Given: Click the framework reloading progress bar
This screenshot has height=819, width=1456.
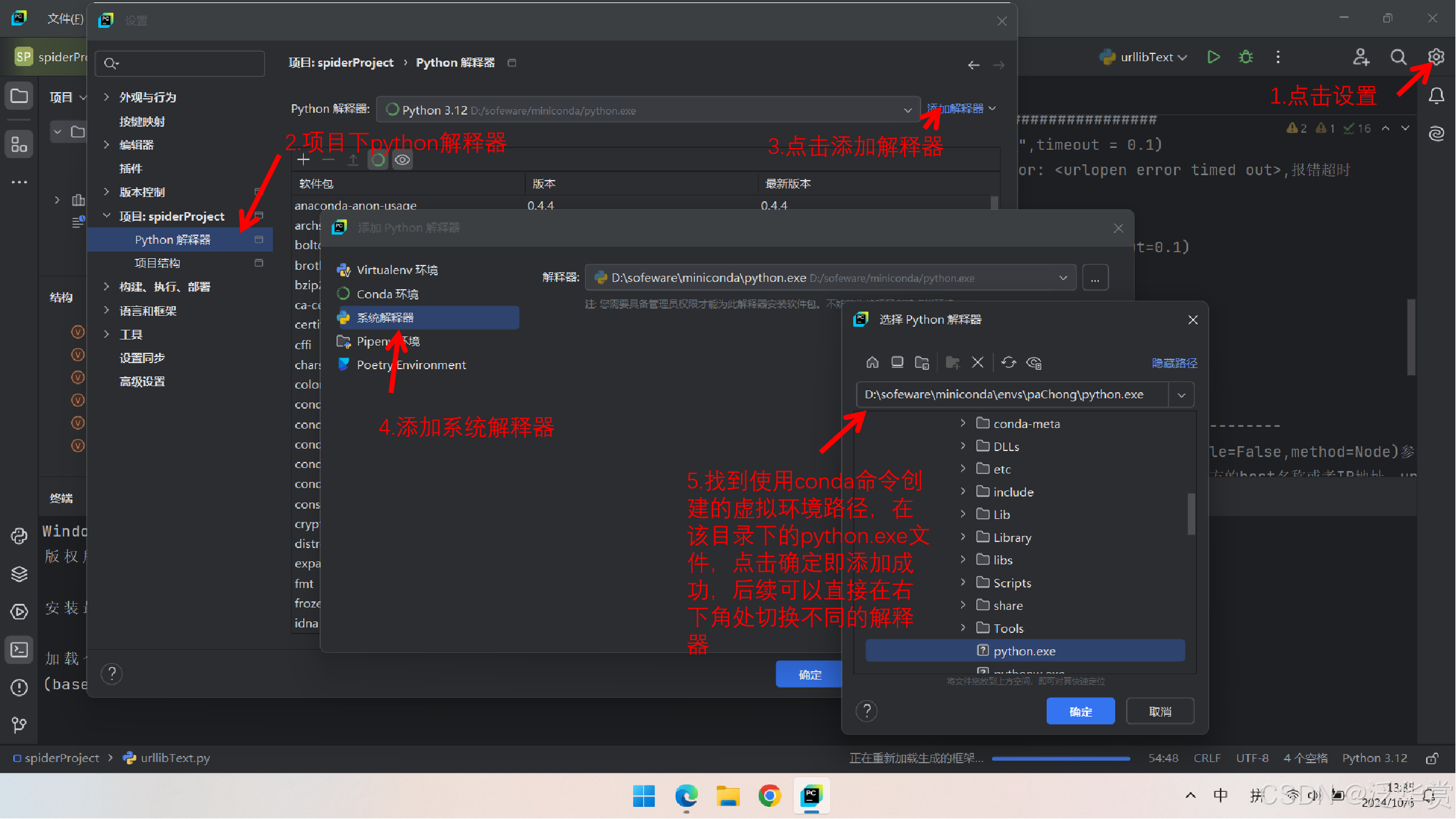Looking at the screenshot, I should (1060, 758).
